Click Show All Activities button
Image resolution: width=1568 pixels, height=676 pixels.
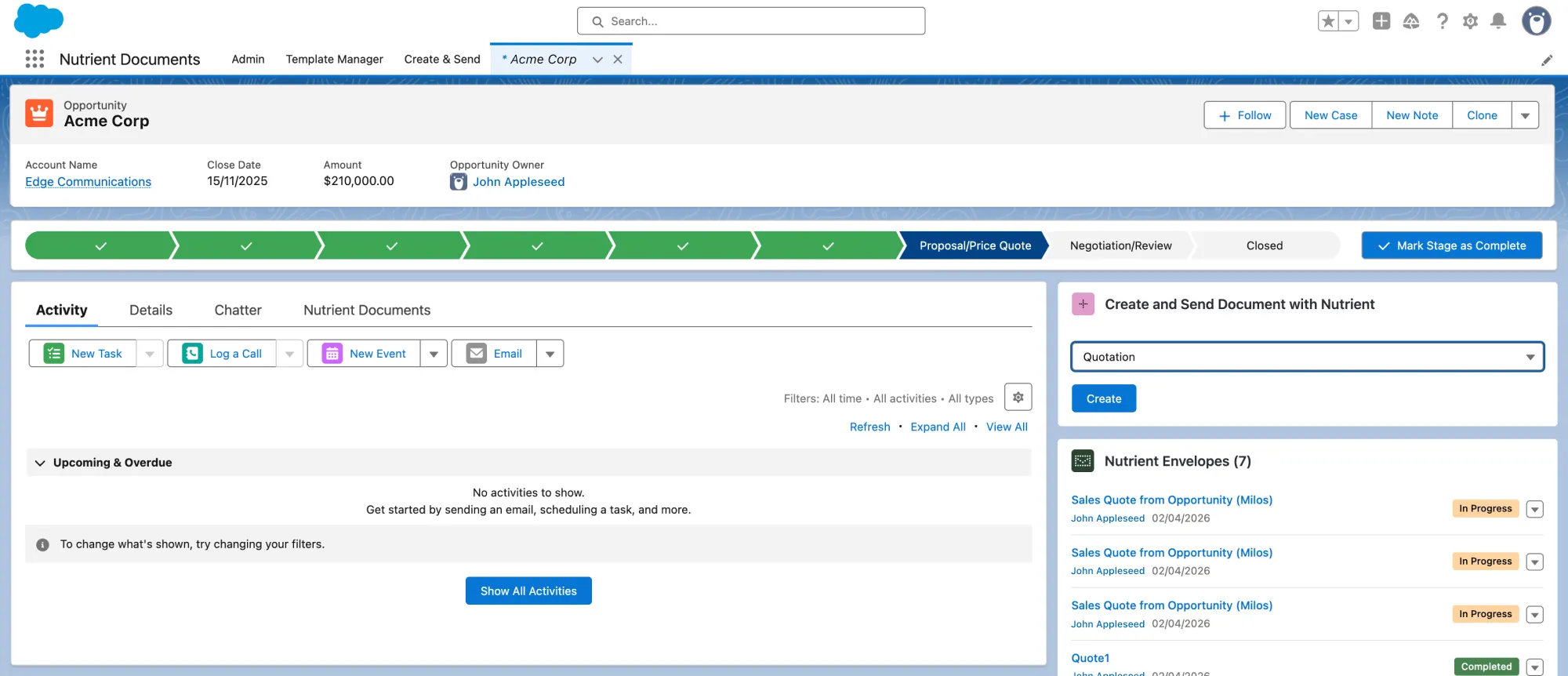pyautogui.click(x=528, y=591)
